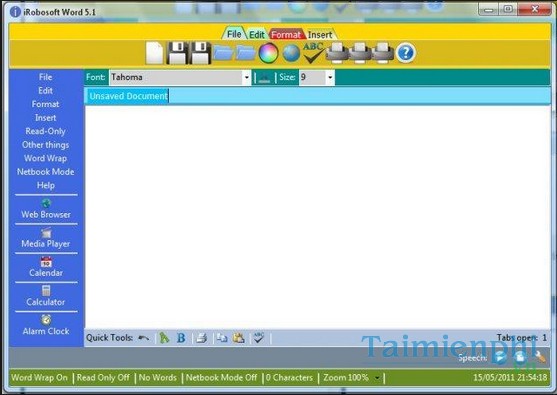Open Insert menu in the left sidebar
Viewport: 557px width, 395px height.
(x=45, y=118)
